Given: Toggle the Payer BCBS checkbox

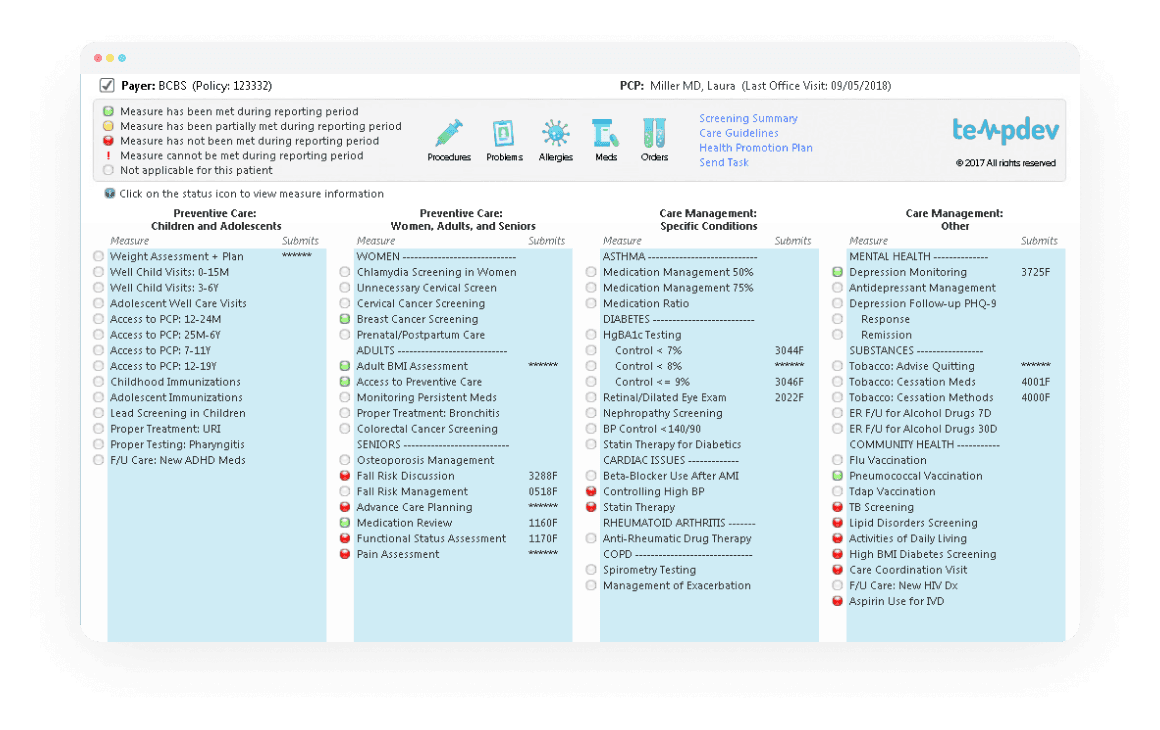Looking at the screenshot, I should click(107, 85).
